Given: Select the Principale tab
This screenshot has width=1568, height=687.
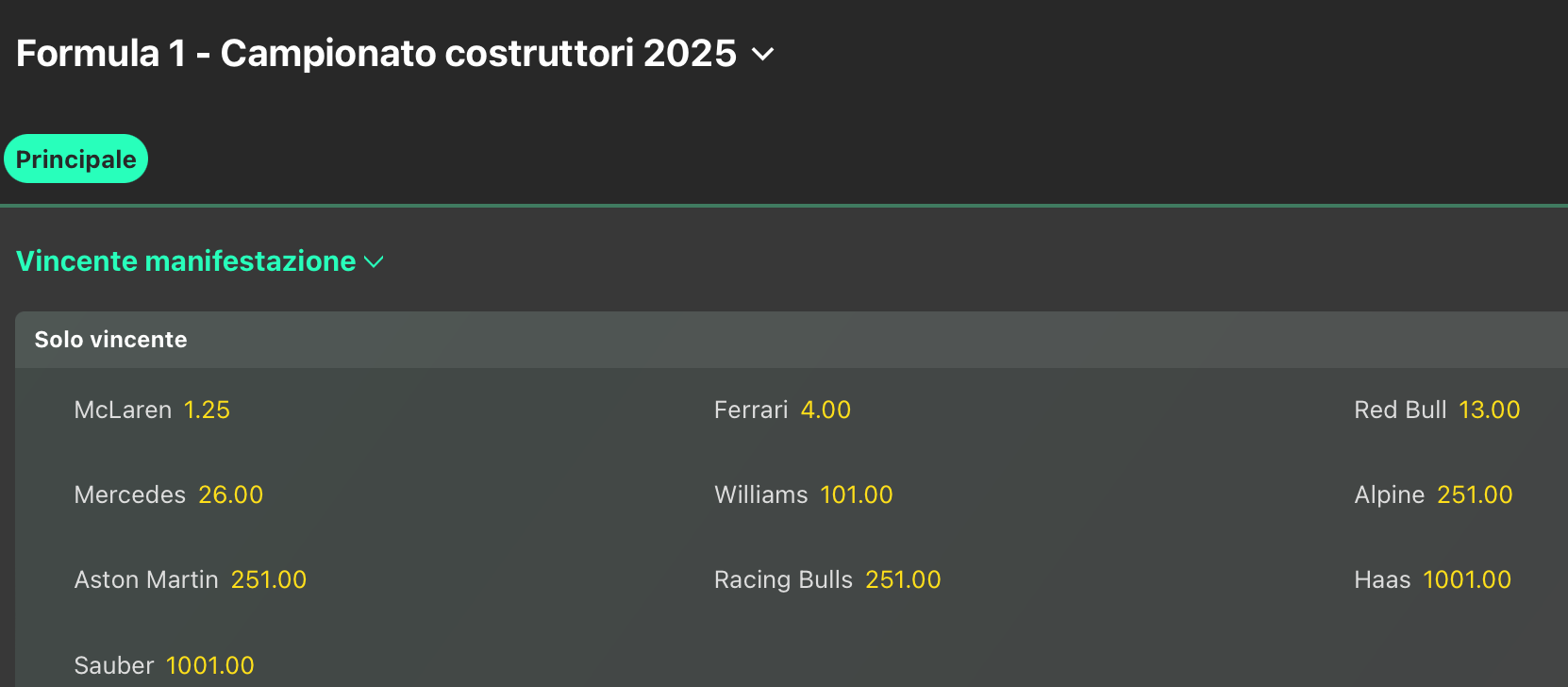Looking at the screenshot, I should coord(76,159).
